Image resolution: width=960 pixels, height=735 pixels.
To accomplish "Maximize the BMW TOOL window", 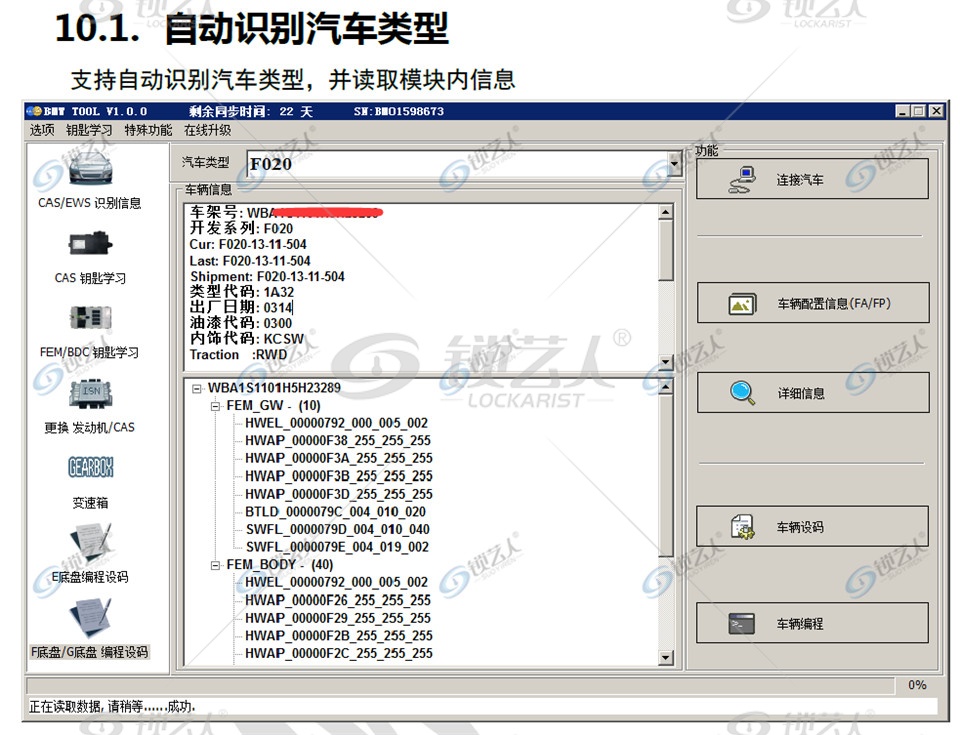I will pyautogui.click(x=918, y=111).
